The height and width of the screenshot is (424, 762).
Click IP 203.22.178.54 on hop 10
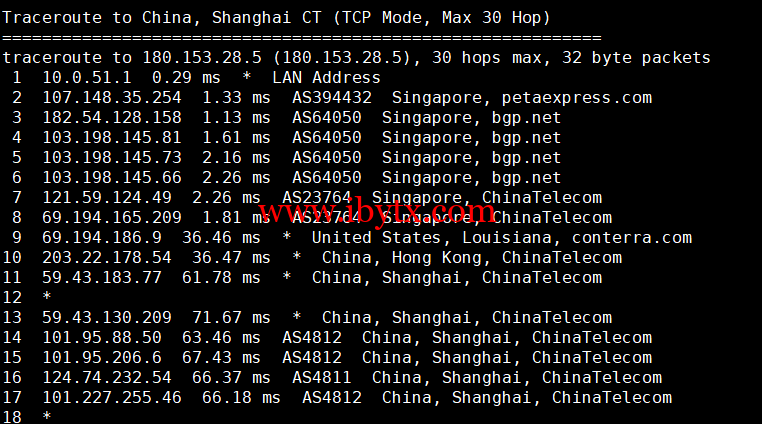[107, 257]
